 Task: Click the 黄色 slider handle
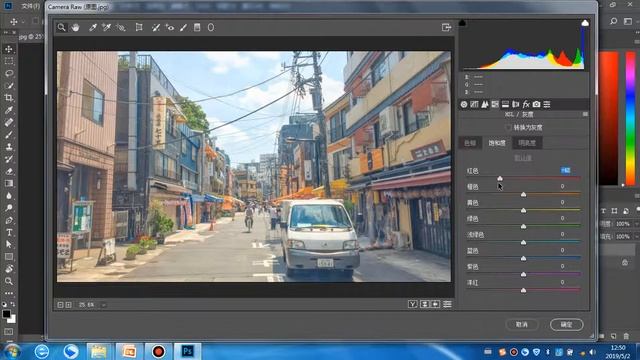point(523,211)
